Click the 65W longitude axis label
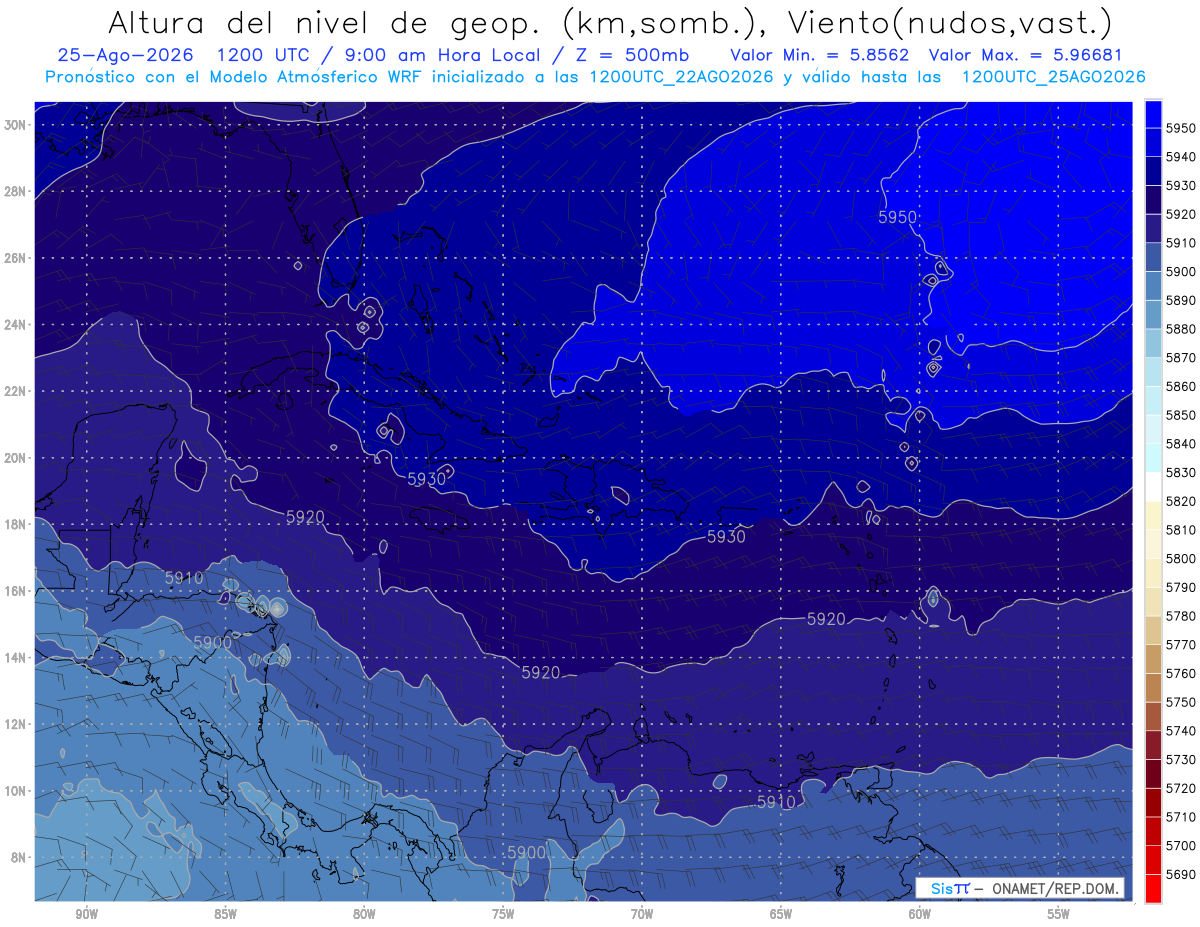This screenshot has height=927, width=1200. point(781,914)
